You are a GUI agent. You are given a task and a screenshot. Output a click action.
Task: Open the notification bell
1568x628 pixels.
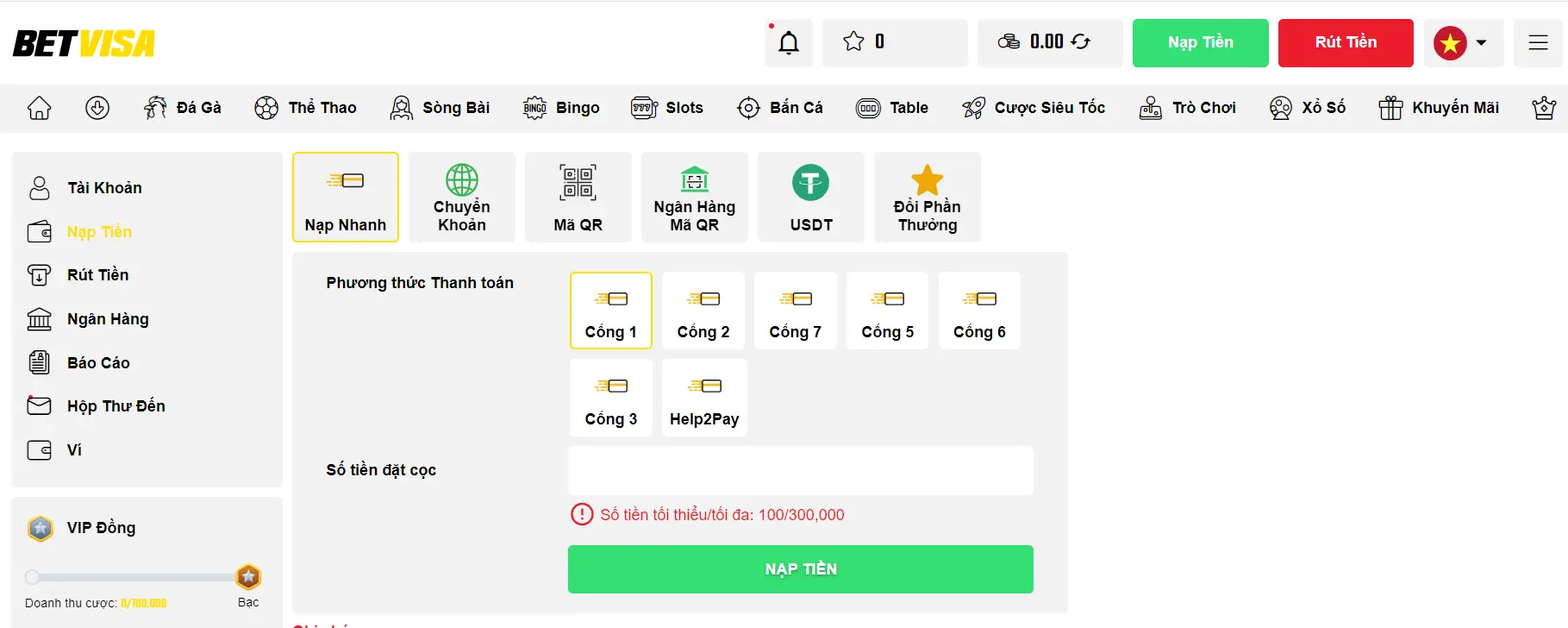pyautogui.click(x=787, y=41)
